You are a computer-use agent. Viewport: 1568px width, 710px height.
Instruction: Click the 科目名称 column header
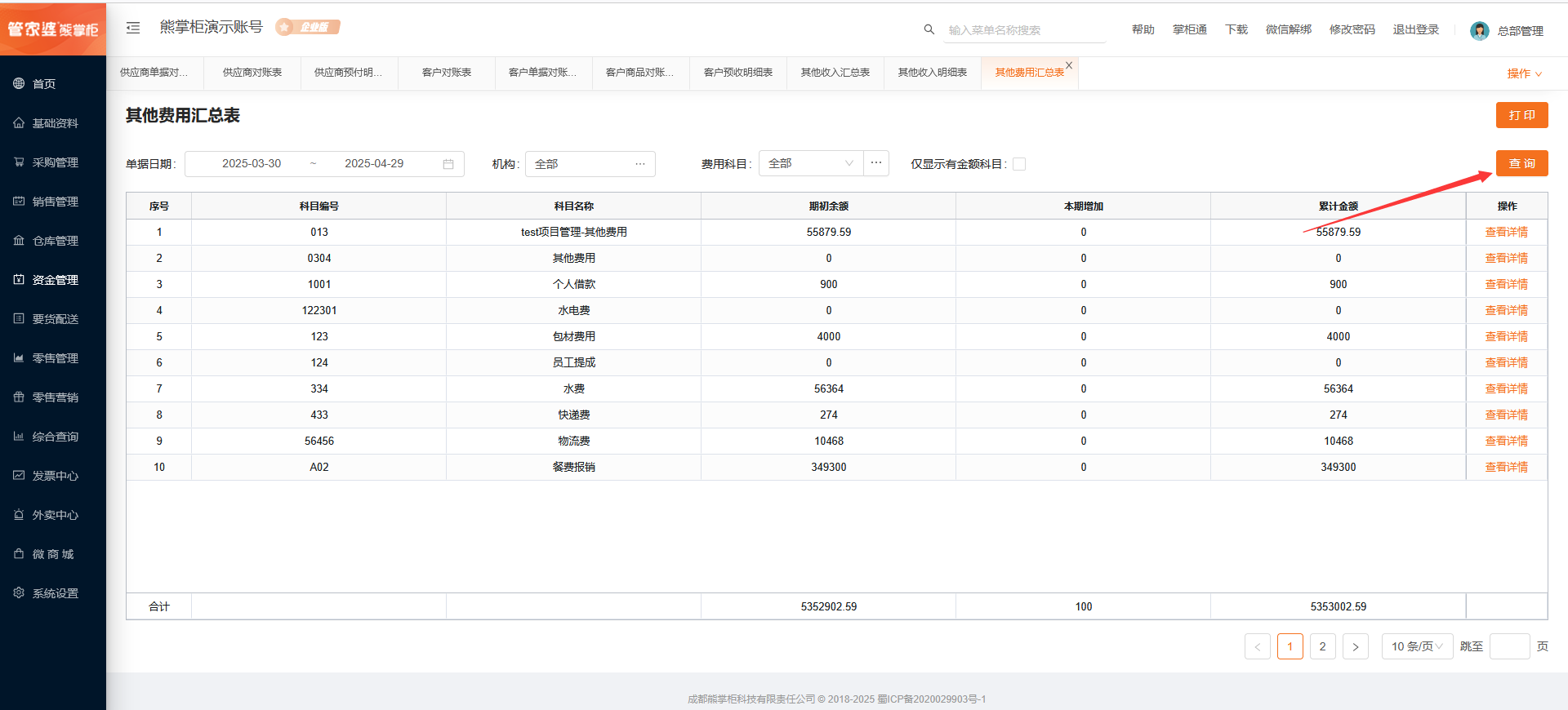tap(574, 206)
